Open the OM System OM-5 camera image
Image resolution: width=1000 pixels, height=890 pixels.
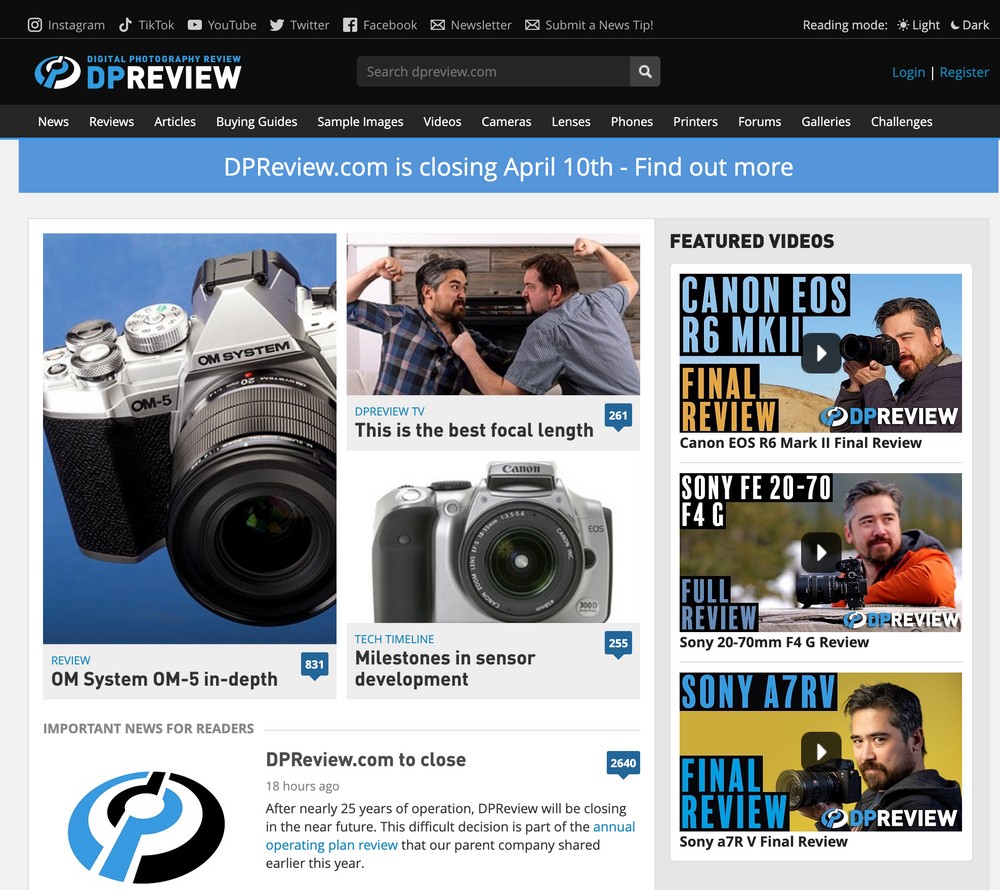tap(189, 439)
